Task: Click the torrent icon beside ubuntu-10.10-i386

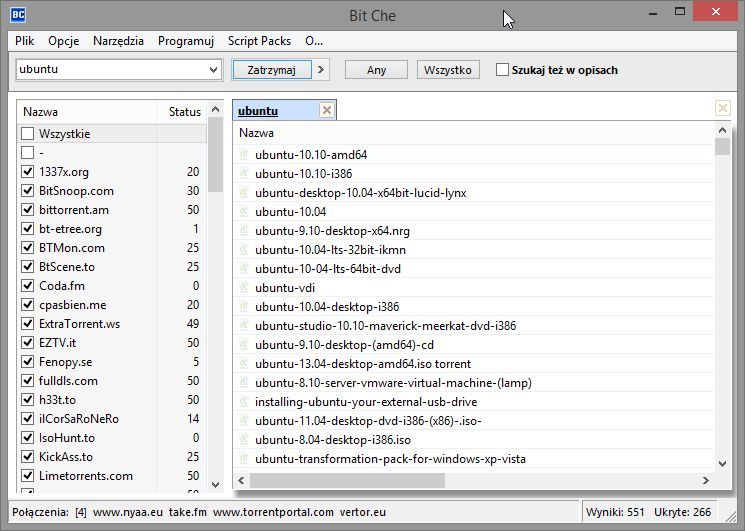Action: pos(244,174)
